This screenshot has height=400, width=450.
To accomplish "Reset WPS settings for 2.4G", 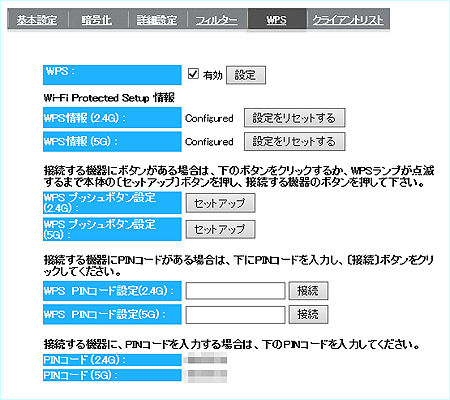I will coord(294,118).
